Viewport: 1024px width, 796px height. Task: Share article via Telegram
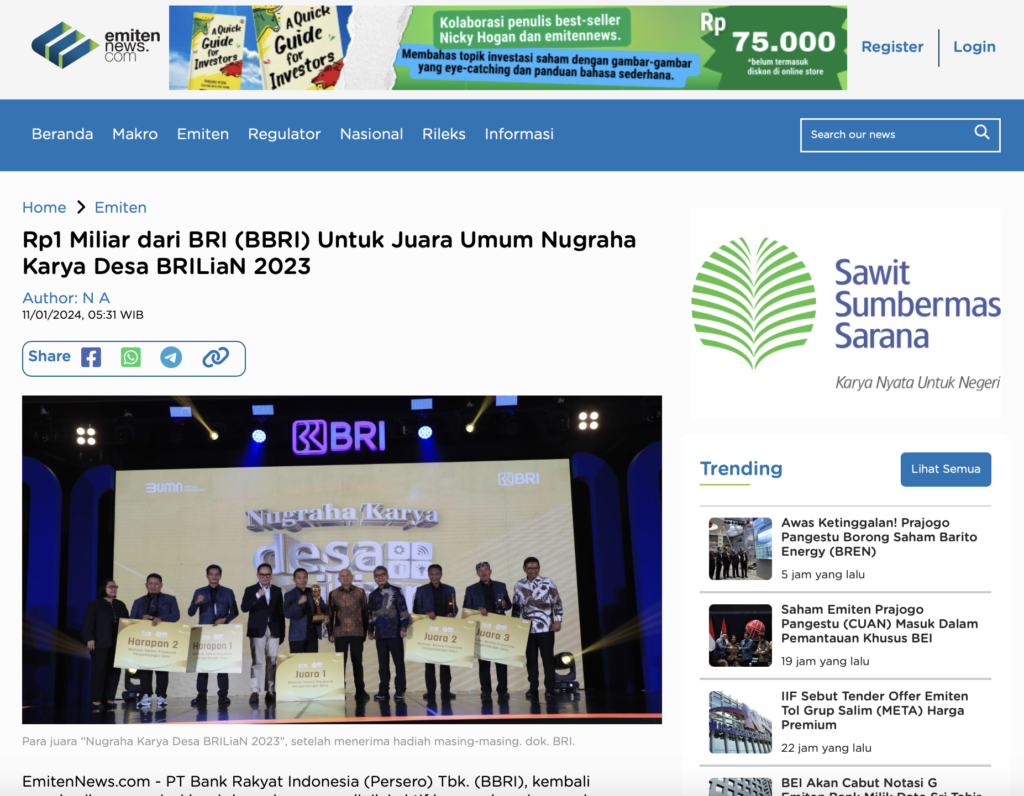click(171, 357)
